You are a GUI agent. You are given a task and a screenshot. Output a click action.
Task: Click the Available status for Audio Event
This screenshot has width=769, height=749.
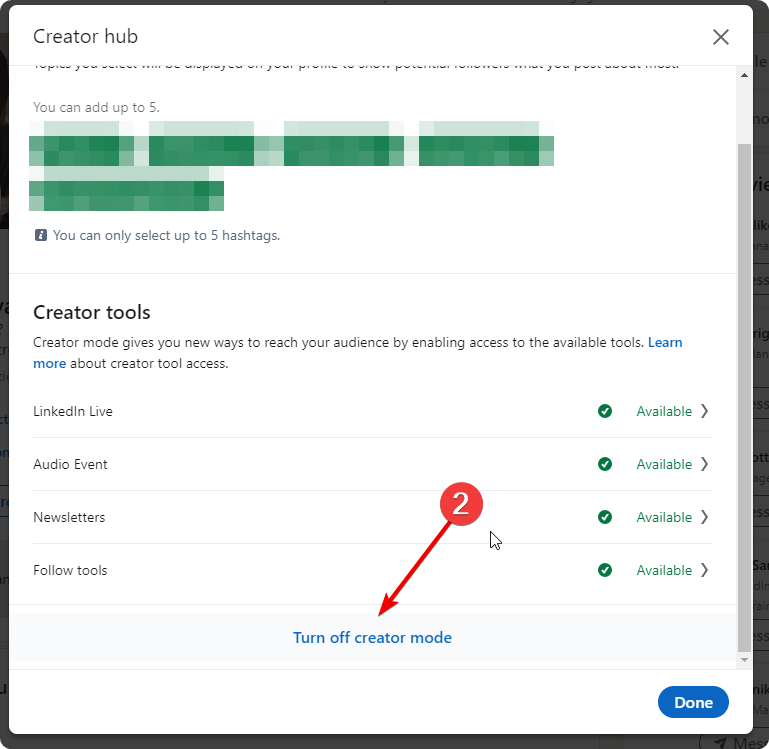[x=664, y=464]
